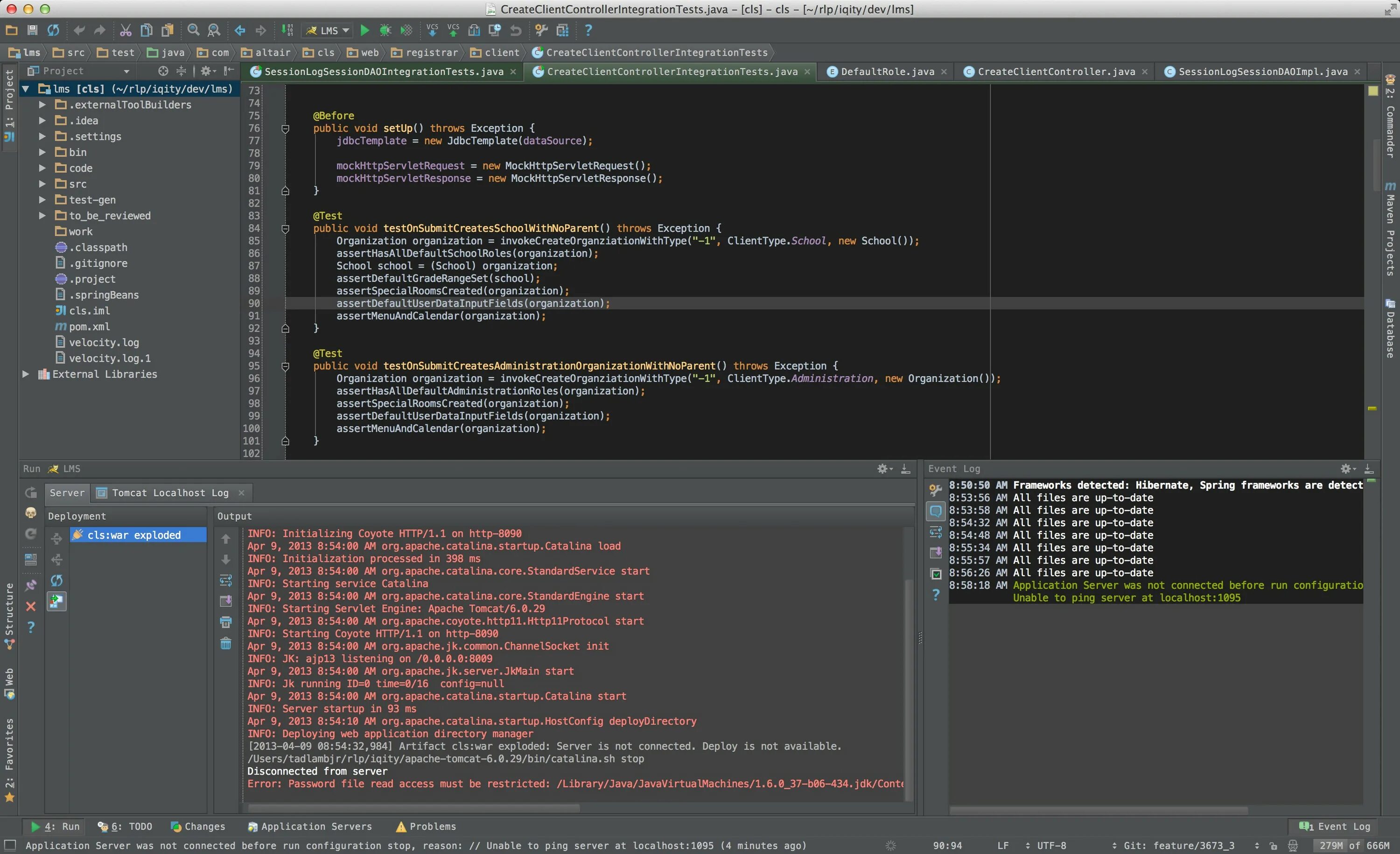Click the Cut scissors icon
This screenshot has height=854, width=1400.
coord(126,30)
